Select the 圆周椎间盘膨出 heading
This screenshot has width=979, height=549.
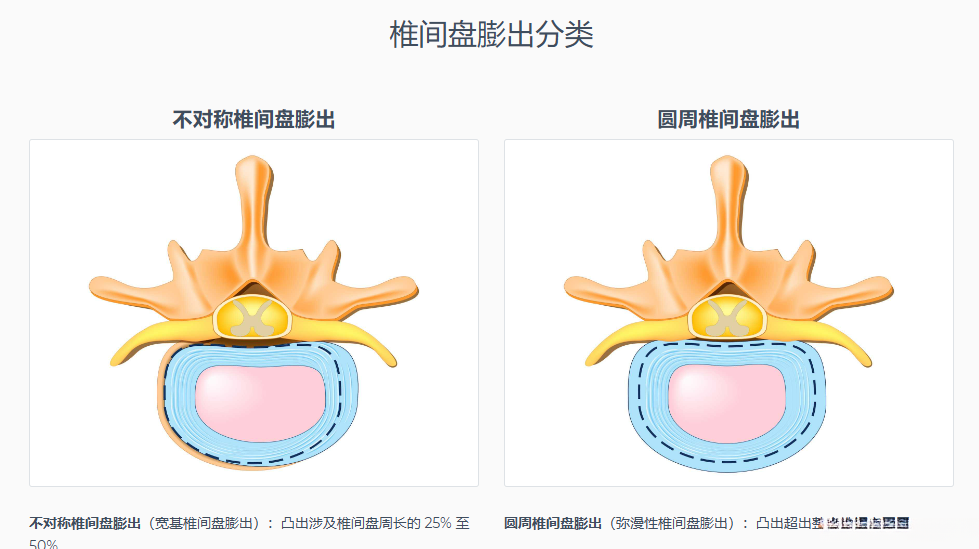[x=728, y=119]
